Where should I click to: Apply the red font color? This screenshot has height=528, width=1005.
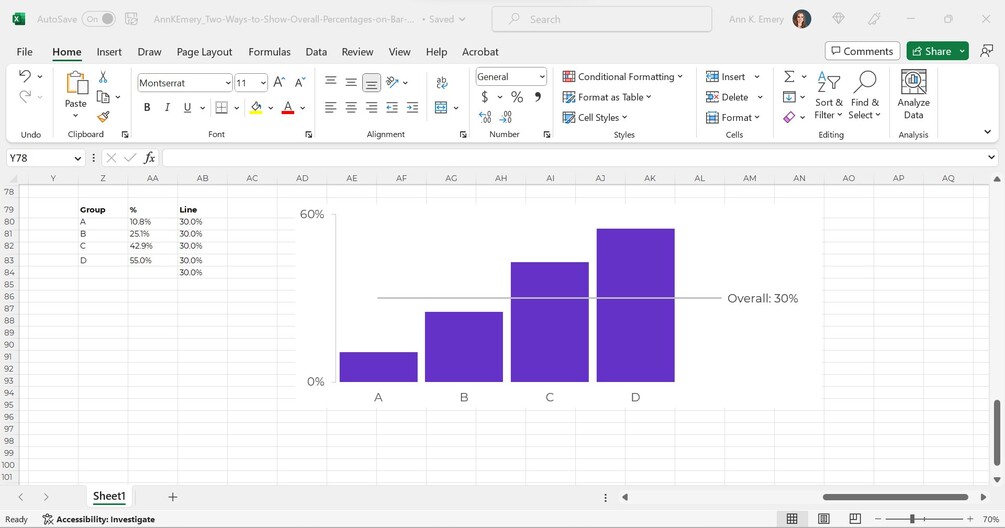[x=288, y=107]
